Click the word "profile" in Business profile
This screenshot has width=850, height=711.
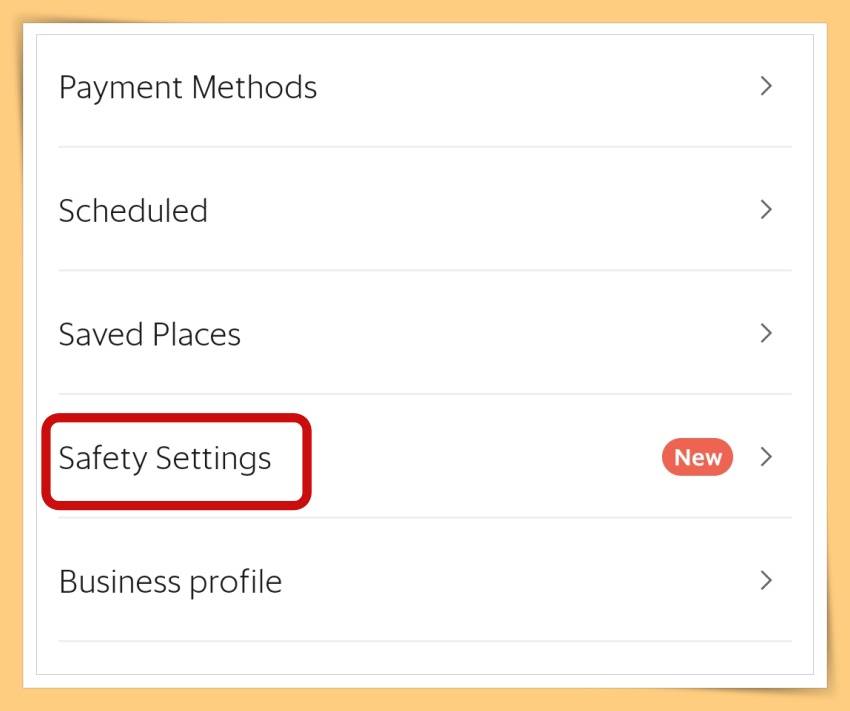[x=236, y=583]
